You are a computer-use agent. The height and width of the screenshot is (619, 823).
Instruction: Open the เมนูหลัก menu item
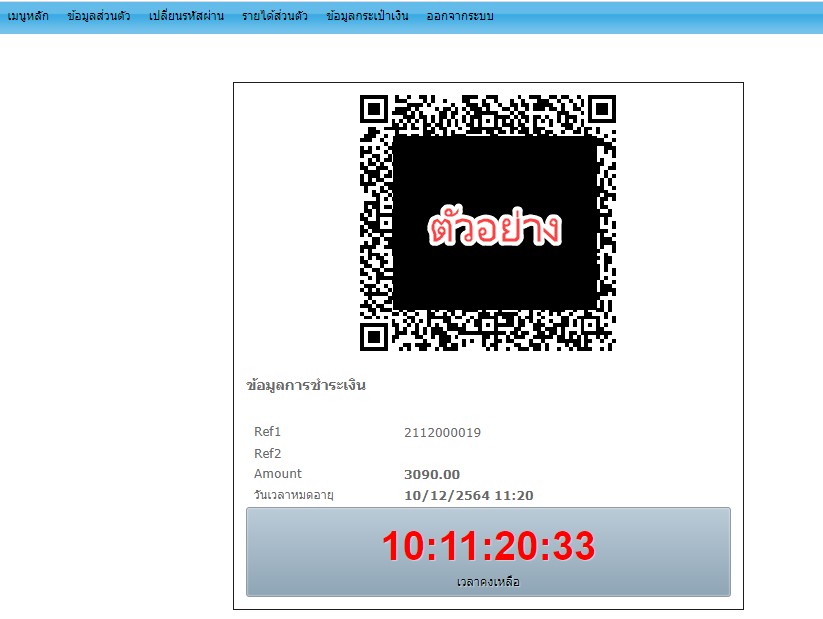pos(28,16)
